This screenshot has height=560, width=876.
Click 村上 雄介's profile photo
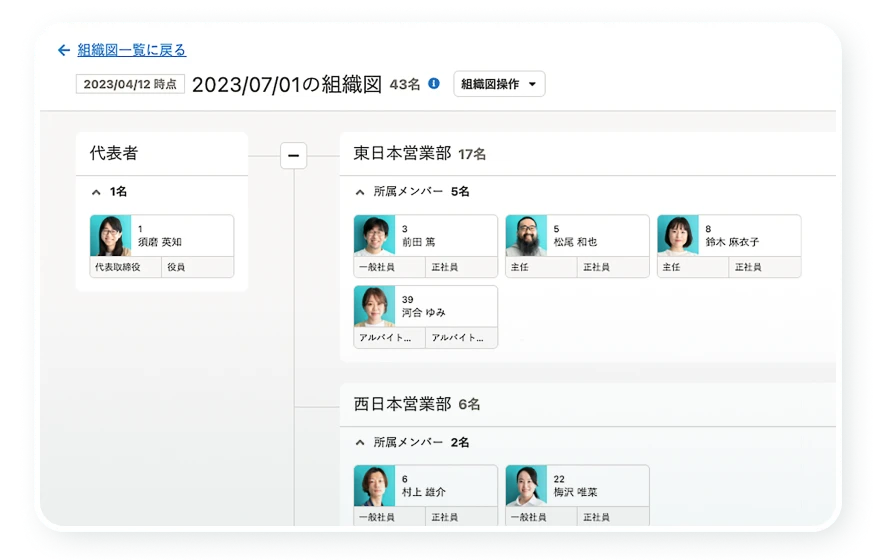point(374,486)
